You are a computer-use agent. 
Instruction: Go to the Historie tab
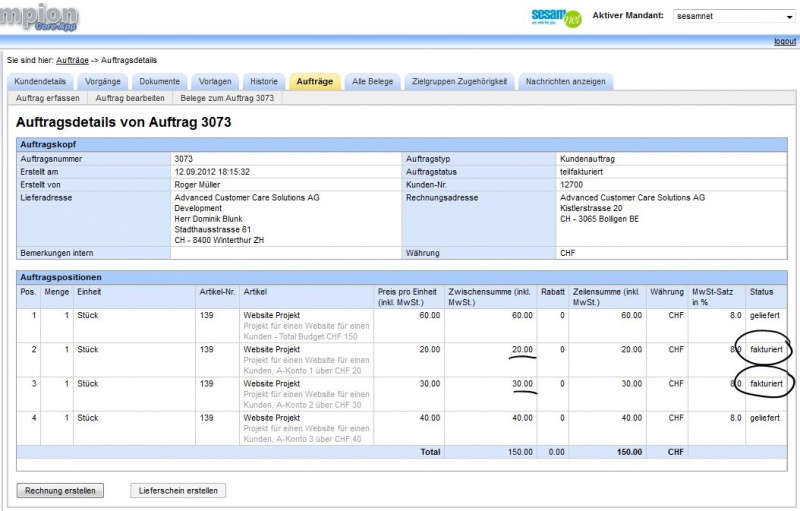click(x=264, y=81)
